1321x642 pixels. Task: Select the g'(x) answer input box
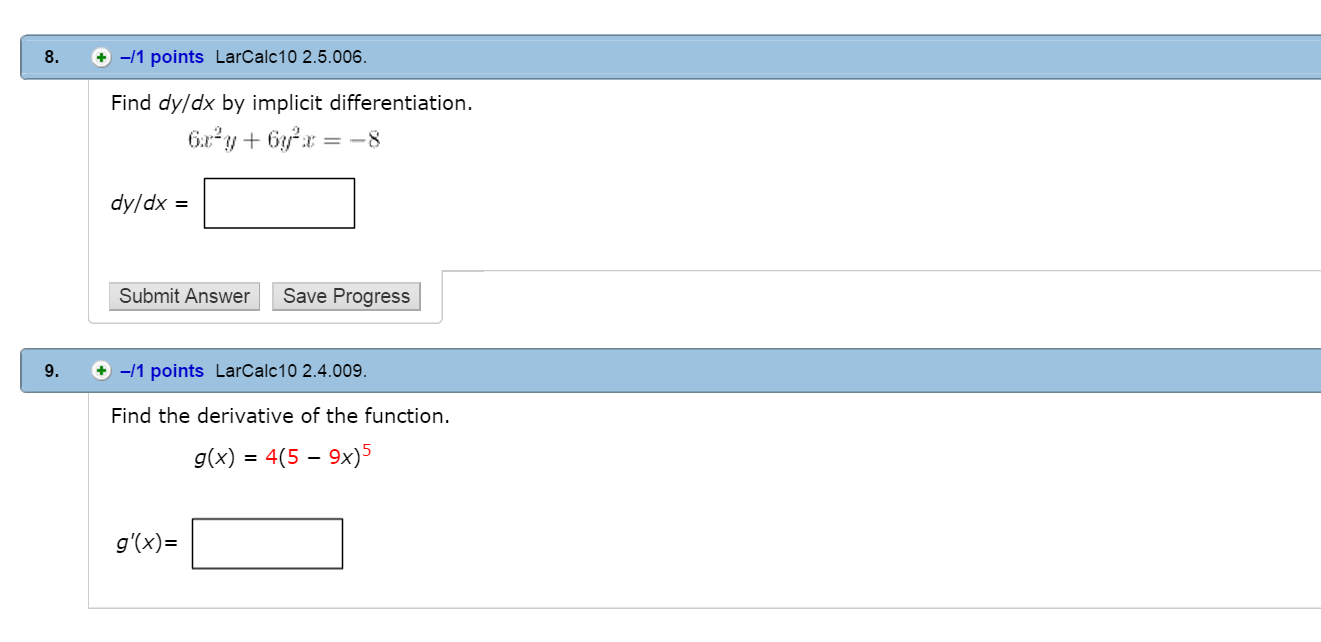coord(267,543)
